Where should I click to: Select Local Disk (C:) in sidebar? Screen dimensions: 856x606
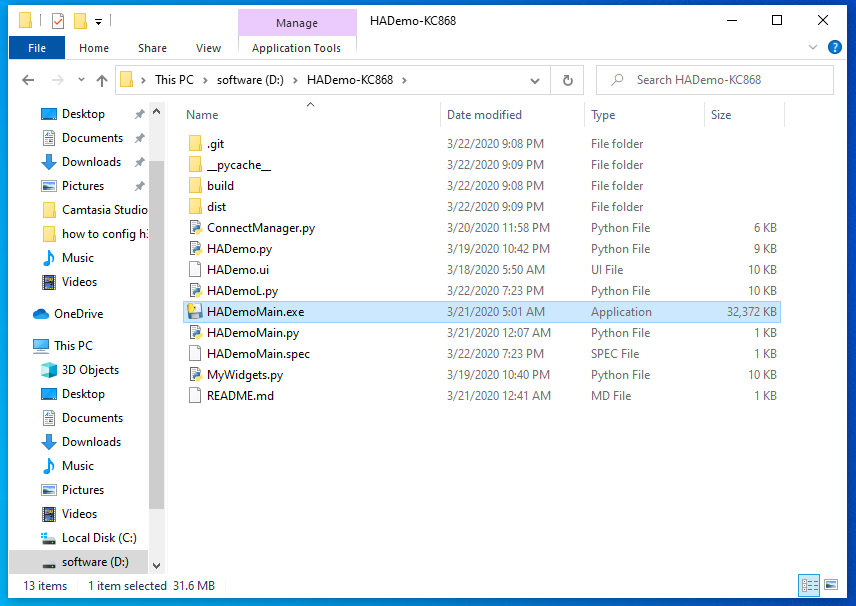98,538
